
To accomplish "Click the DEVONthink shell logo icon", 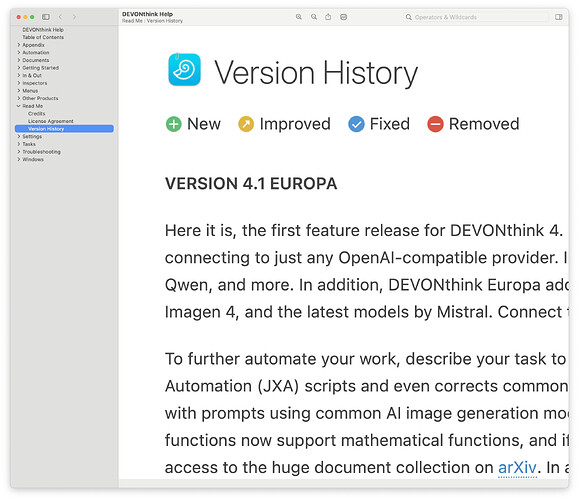I will (184, 70).
